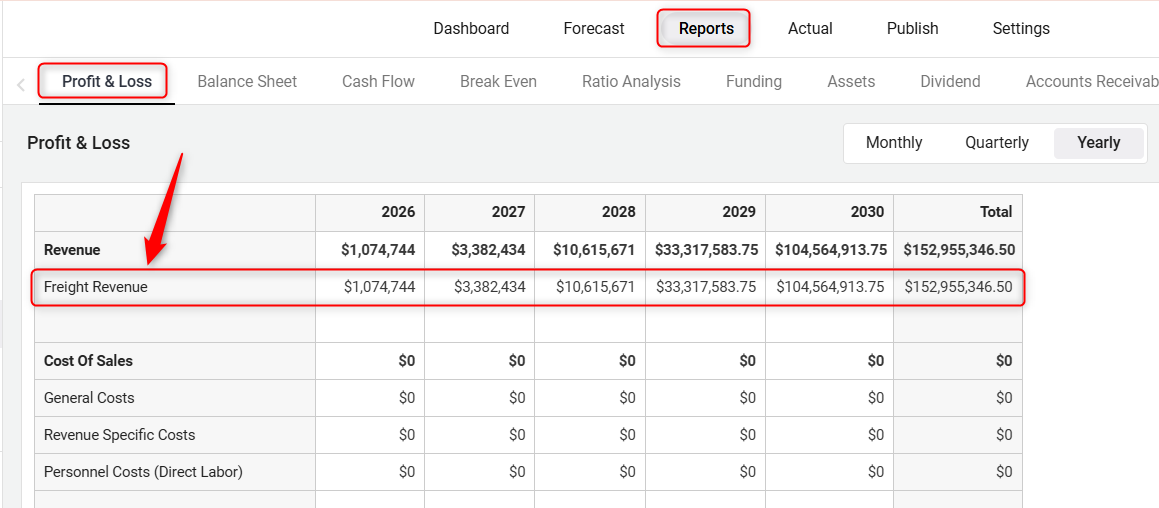This screenshot has height=508, width=1159.
Task: Click the Publish menu item
Action: pos(912,28)
